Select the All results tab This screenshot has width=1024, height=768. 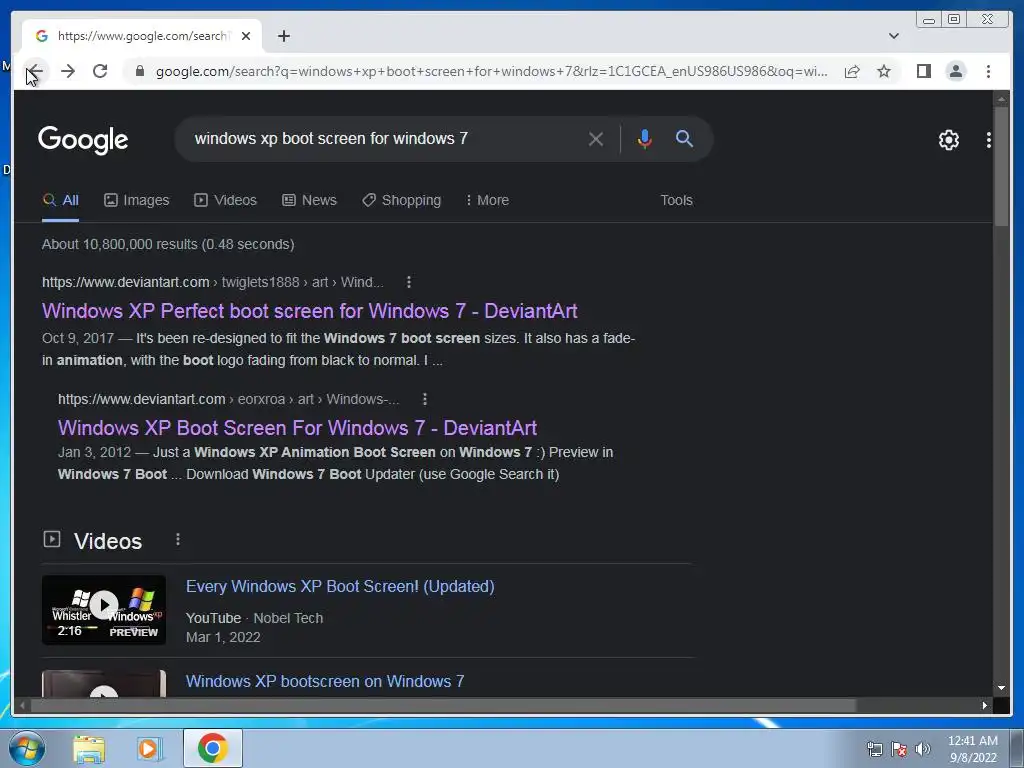61,200
